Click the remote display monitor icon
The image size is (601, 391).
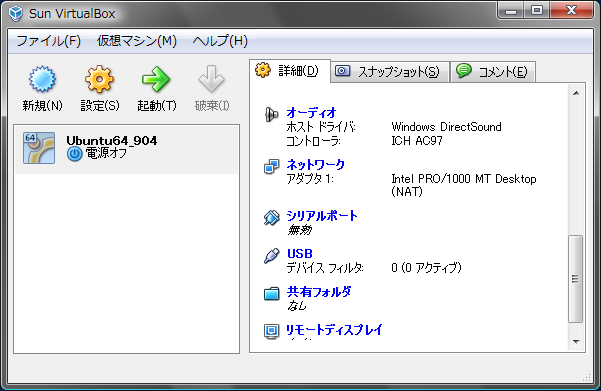[x=271, y=331]
